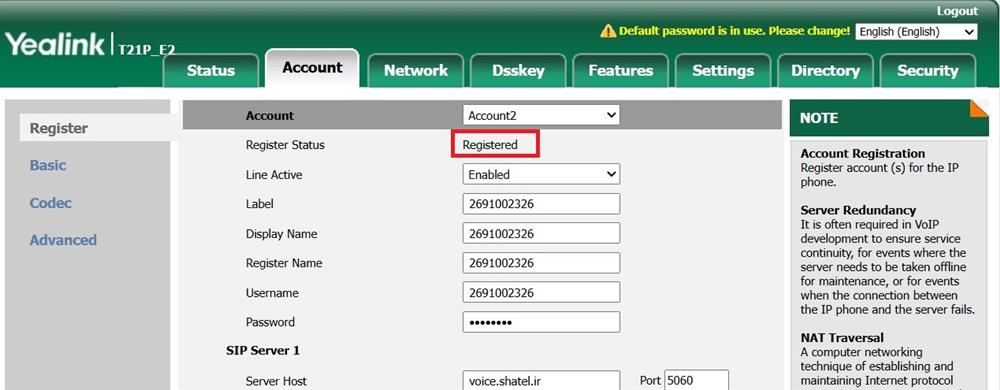The width and height of the screenshot is (1000, 390).
Task: Click the Logout link
Action: click(x=957, y=11)
